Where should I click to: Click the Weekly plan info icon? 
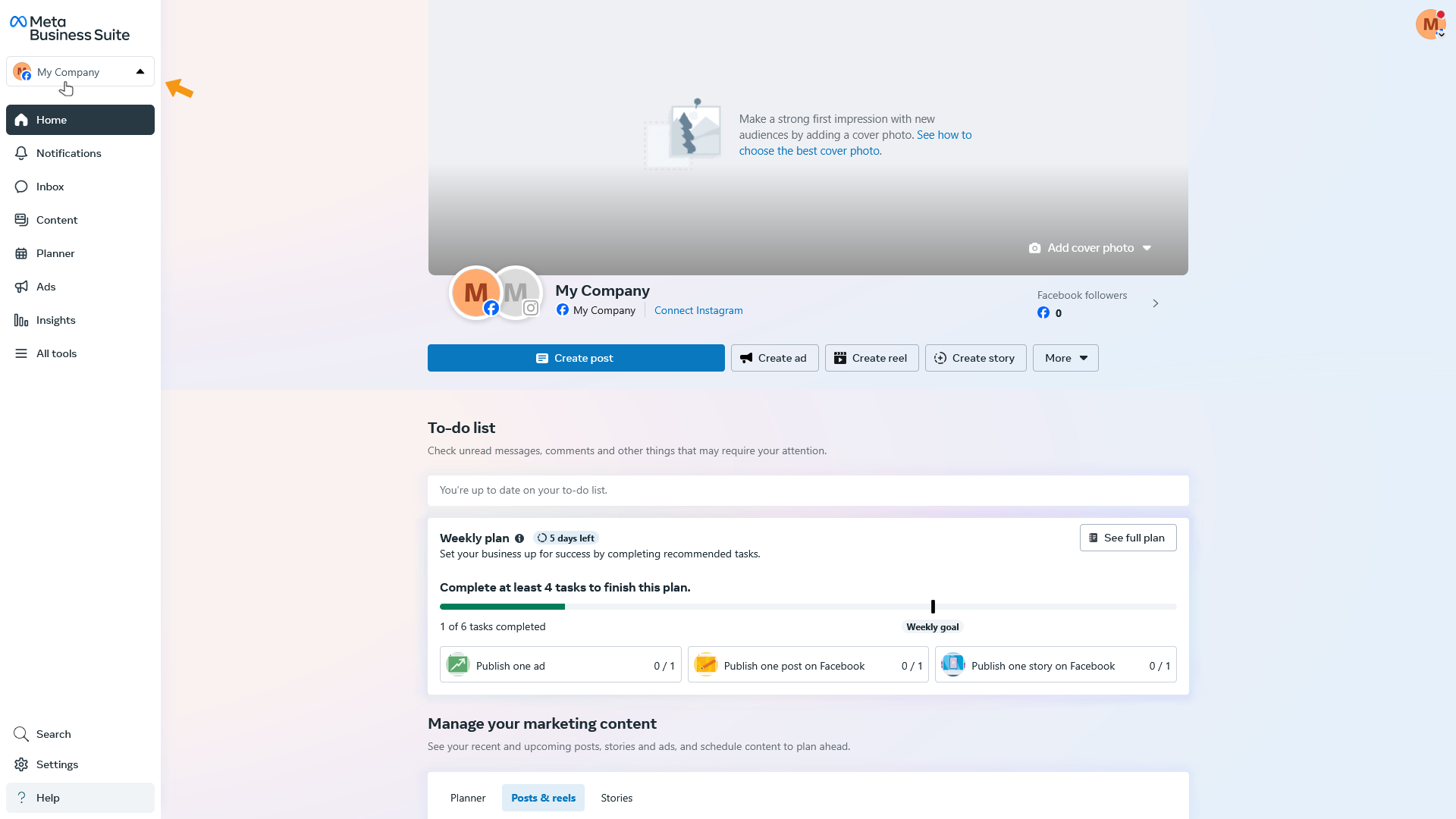(x=519, y=538)
